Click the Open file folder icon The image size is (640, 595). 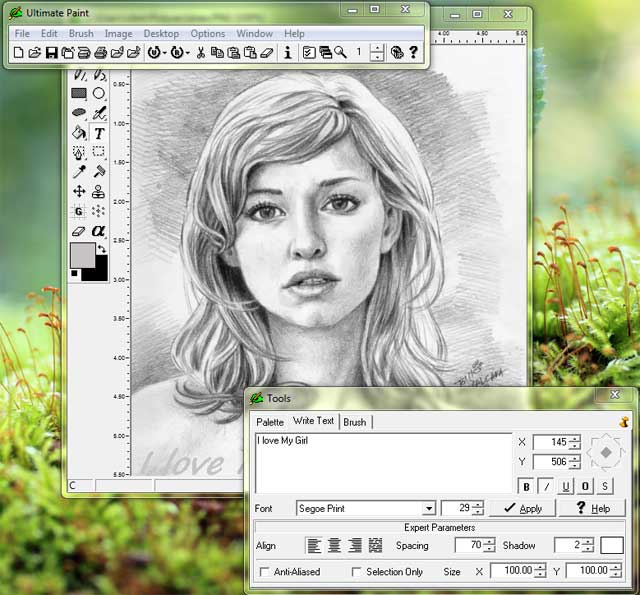pos(35,53)
